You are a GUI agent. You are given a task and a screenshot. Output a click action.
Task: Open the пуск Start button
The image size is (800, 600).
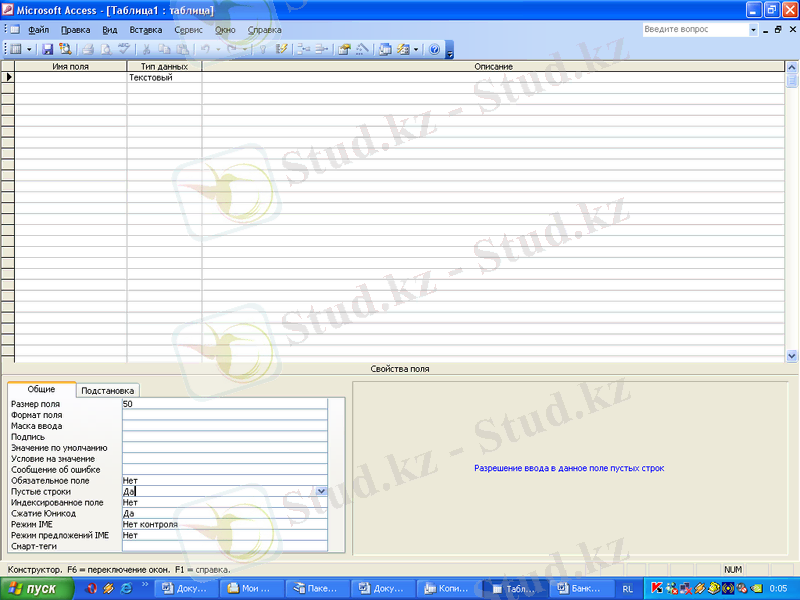click(37, 589)
